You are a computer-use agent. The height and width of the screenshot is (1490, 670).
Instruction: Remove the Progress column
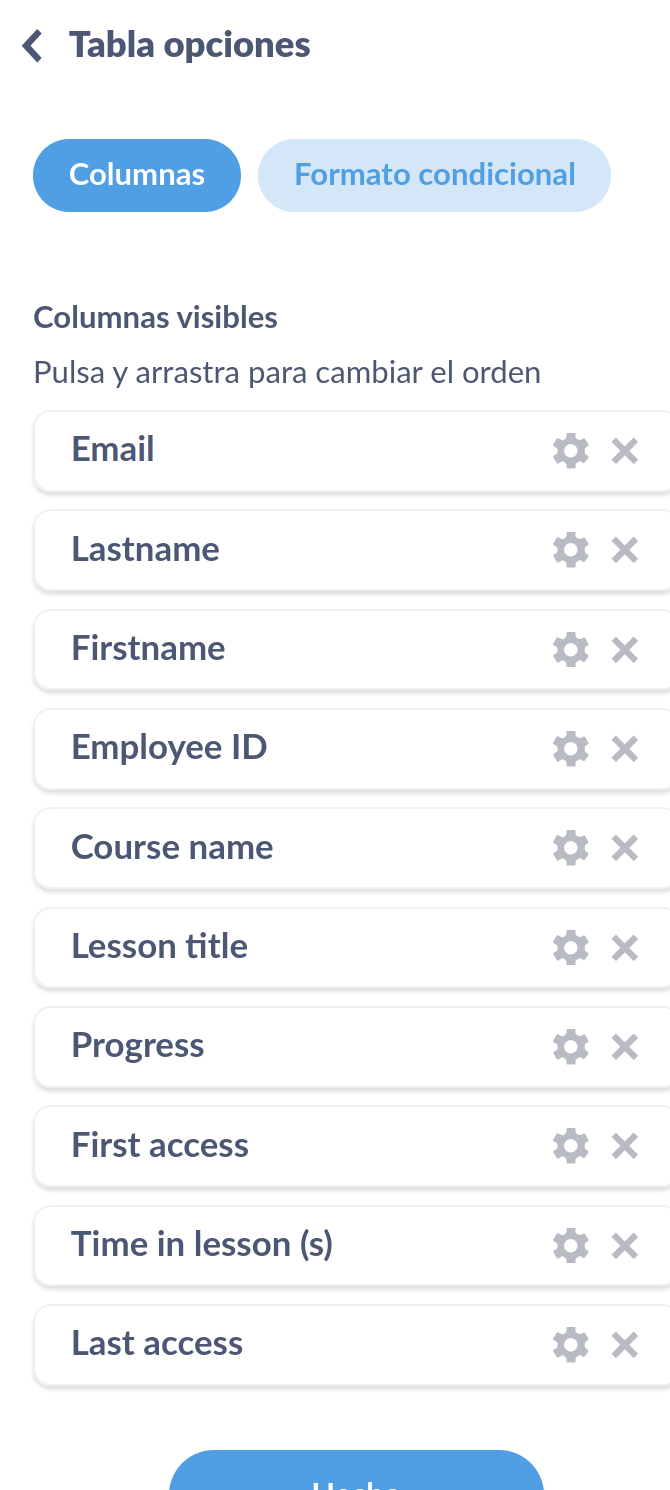624,1046
